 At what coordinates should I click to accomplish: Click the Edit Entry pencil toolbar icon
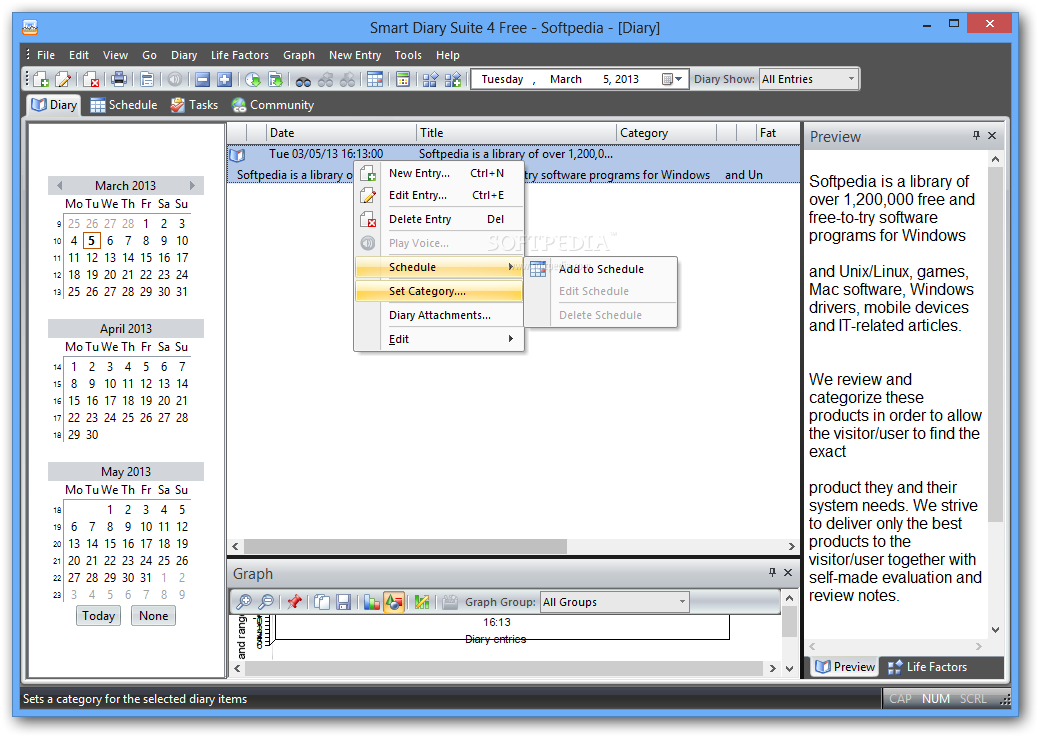coord(63,80)
